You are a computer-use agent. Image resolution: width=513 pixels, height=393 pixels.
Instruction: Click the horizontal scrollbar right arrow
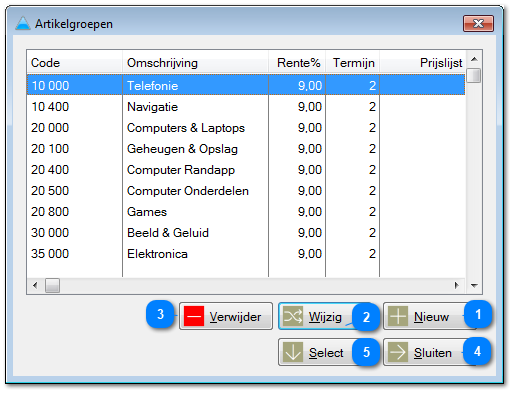coord(457,285)
